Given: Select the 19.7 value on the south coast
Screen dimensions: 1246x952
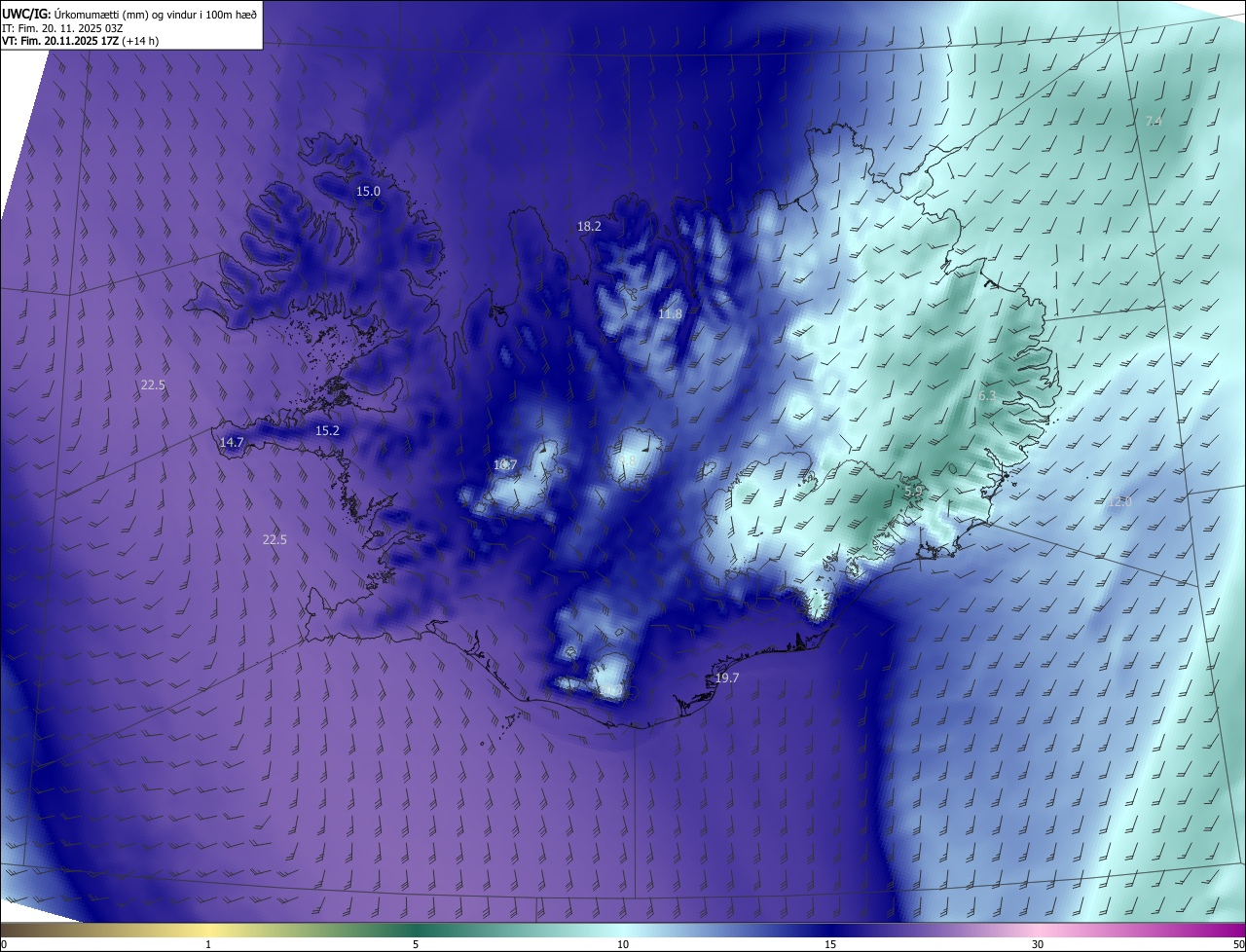Looking at the screenshot, I should [x=727, y=678].
